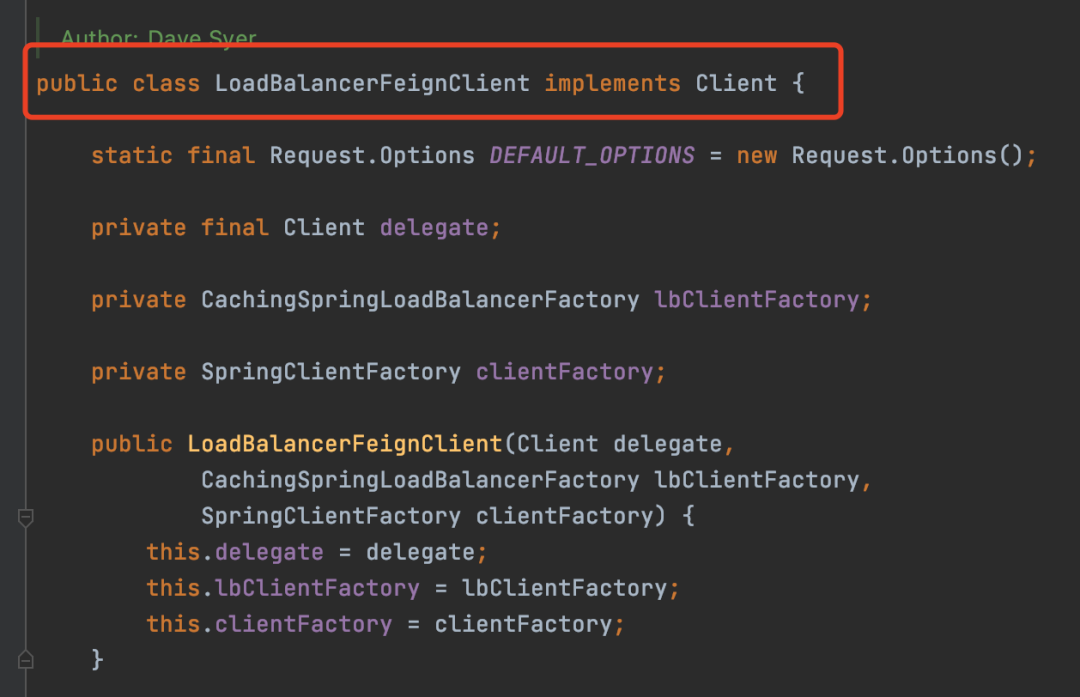The image size is (1080, 697).
Task: Click Client type in the 'private final' declaration
Action: click(324, 228)
